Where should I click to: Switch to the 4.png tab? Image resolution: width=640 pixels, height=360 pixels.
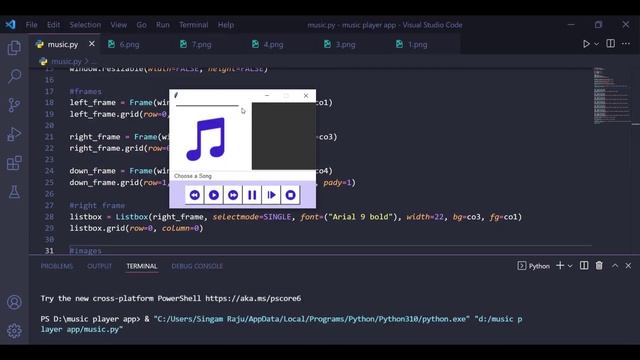click(273, 44)
